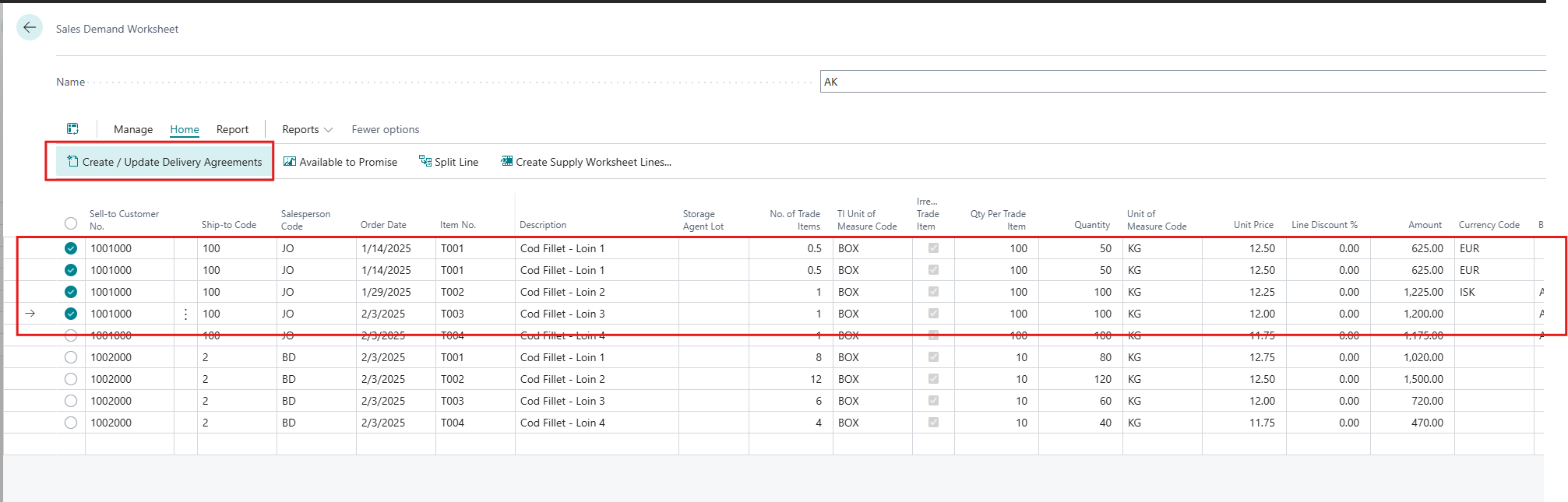Click the edit list icon left of Manage
The image size is (1568, 502).
[72, 129]
